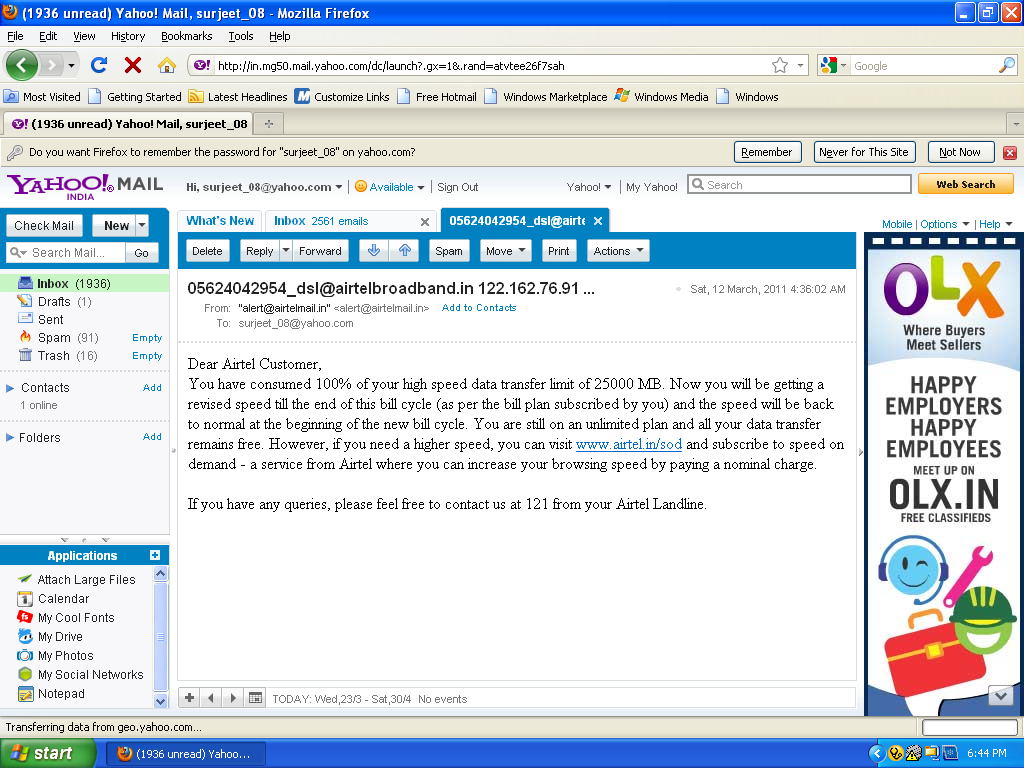
Task: Click the search magnifier in Google box
Action: pyautogui.click(x=1006, y=65)
